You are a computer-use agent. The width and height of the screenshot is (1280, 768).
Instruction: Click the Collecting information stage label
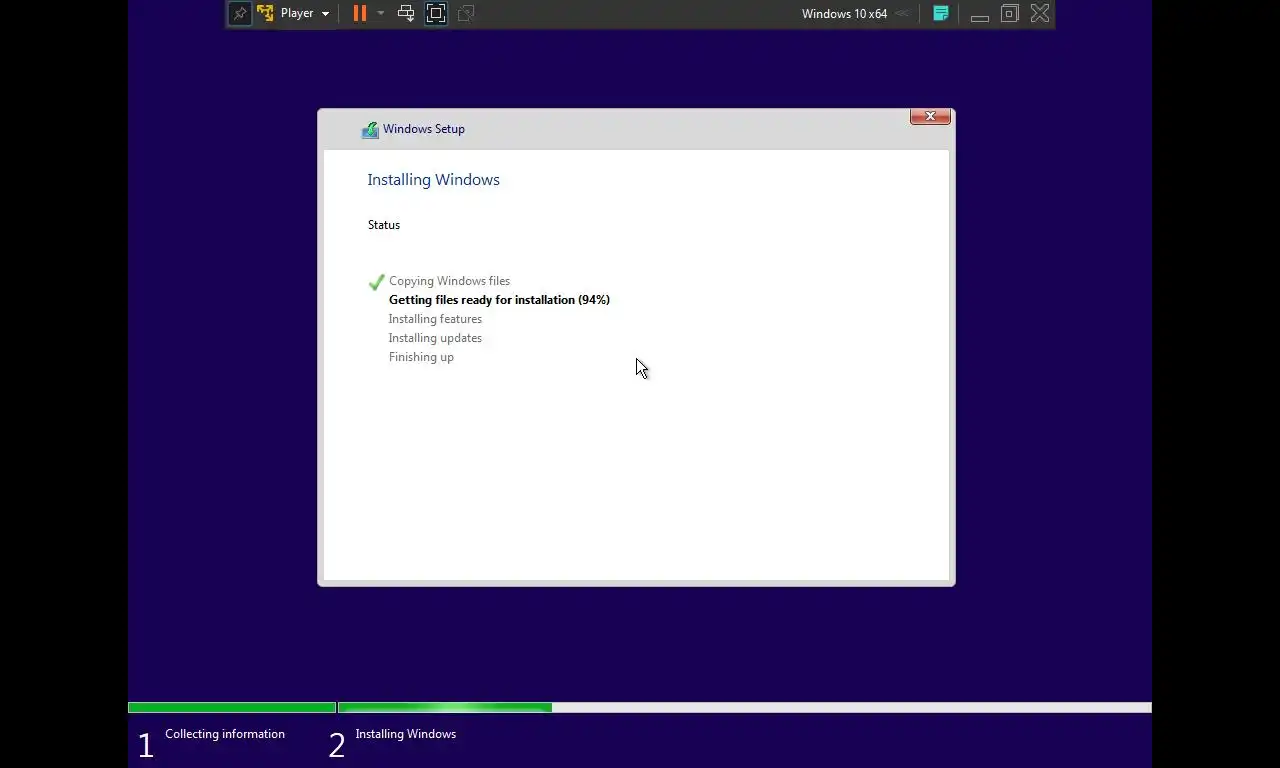tap(225, 734)
